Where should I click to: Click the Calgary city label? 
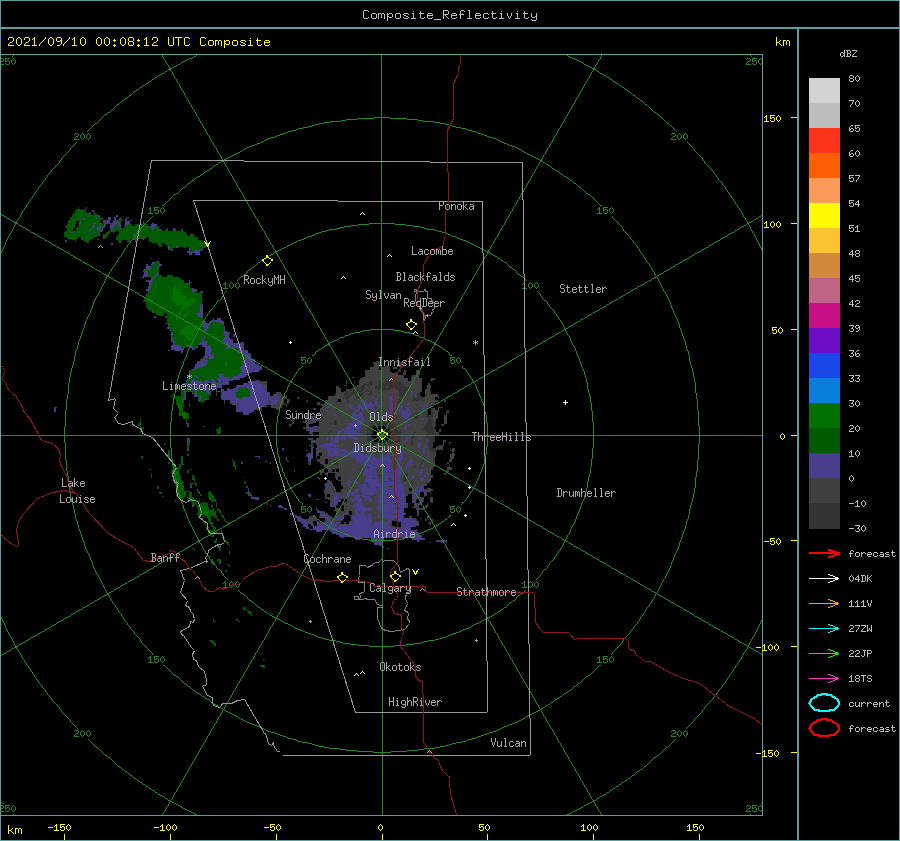click(x=390, y=588)
